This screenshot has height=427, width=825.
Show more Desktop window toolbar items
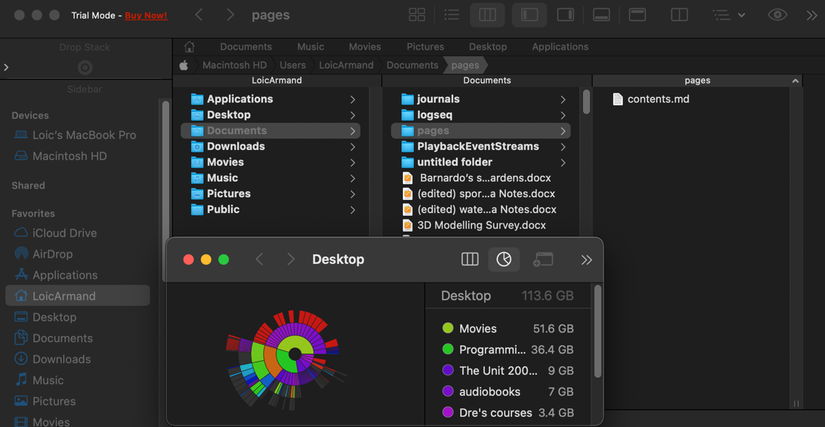click(x=587, y=259)
